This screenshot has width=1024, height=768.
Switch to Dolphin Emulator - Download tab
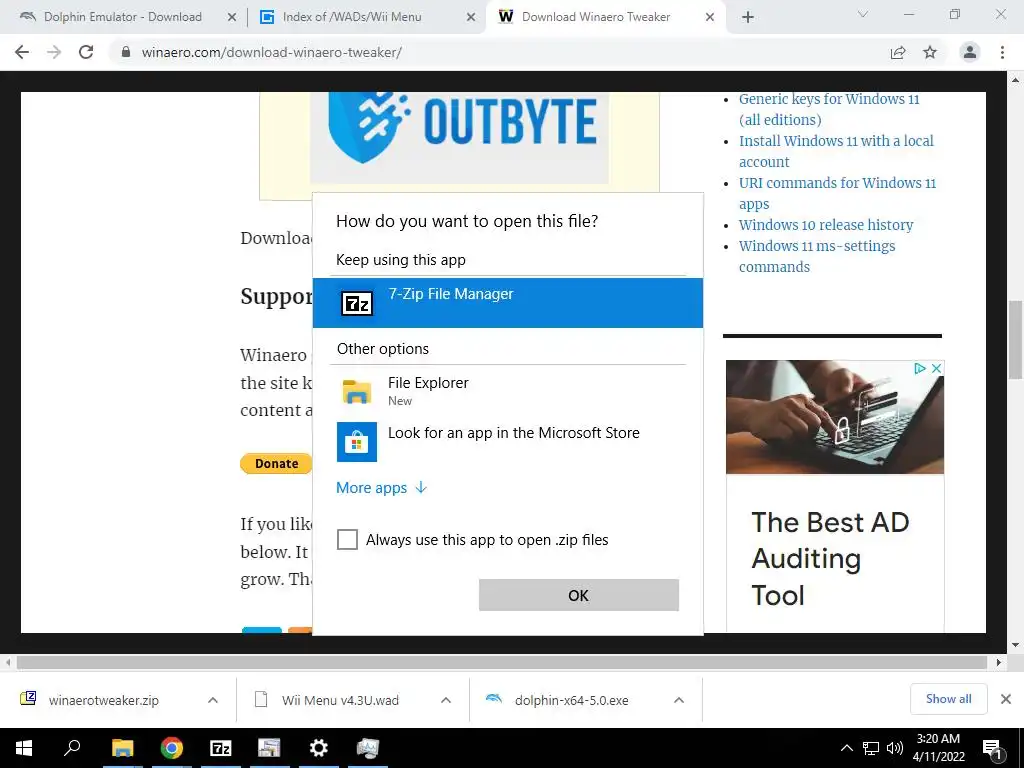[x=122, y=17]
